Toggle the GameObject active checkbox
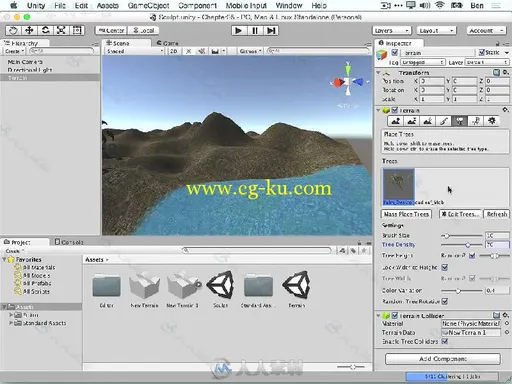512x384 pixels. [395, 52]
